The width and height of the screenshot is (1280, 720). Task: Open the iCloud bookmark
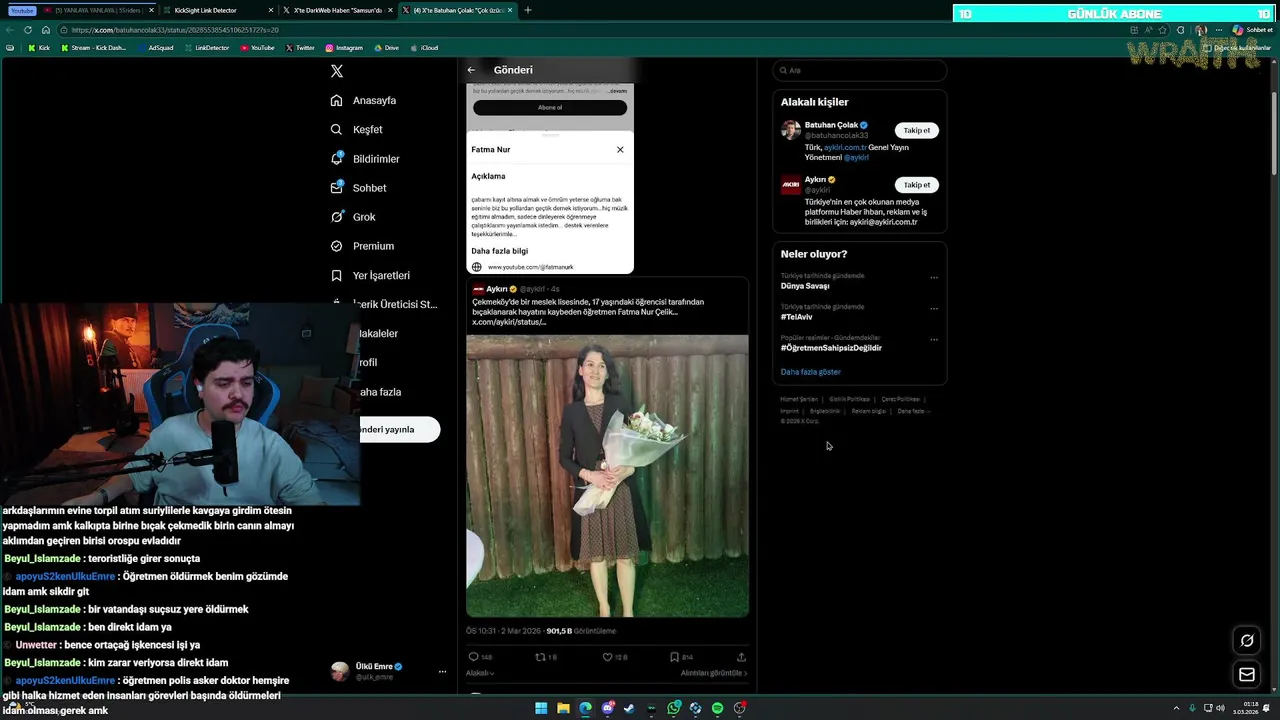click(x=424, y=48)
